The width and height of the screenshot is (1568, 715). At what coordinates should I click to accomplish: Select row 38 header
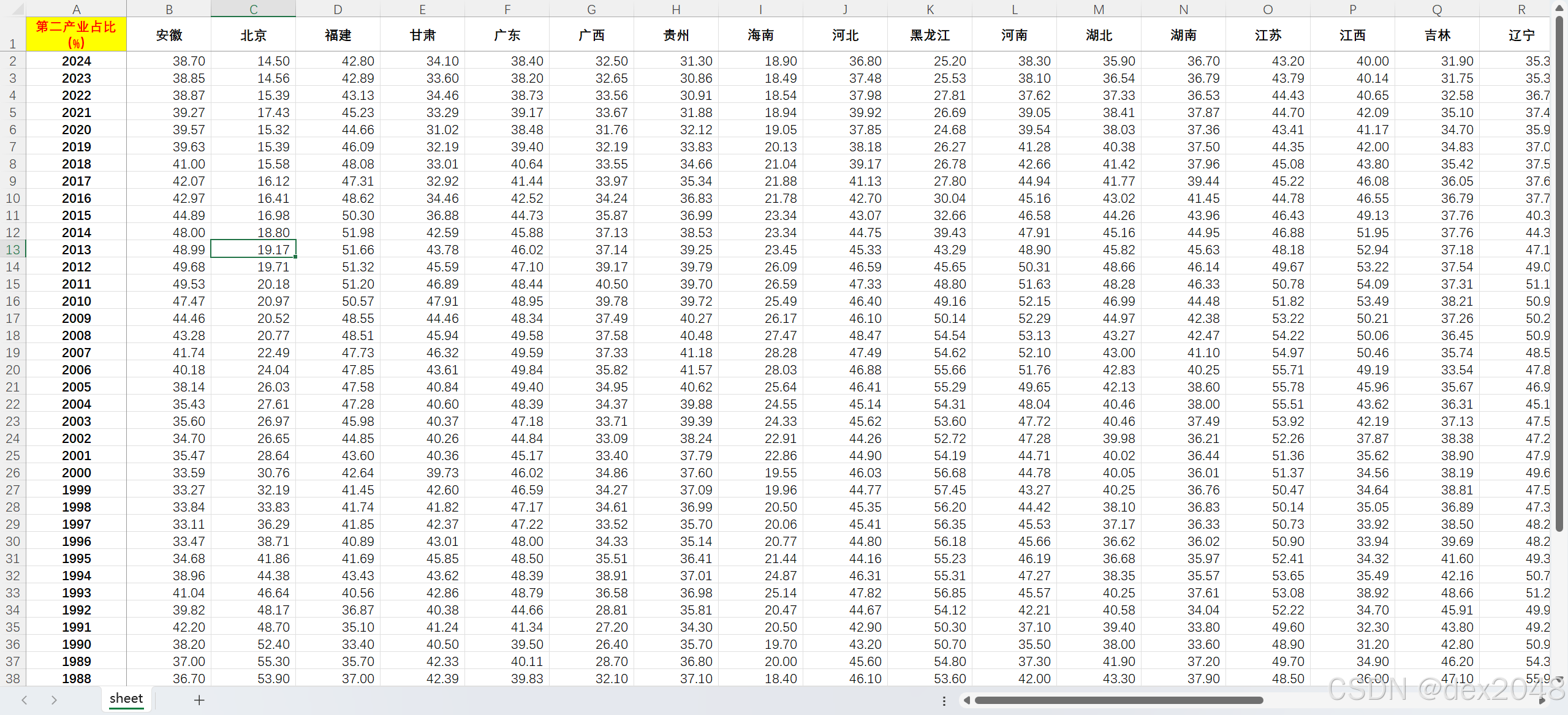click(13, 678)
